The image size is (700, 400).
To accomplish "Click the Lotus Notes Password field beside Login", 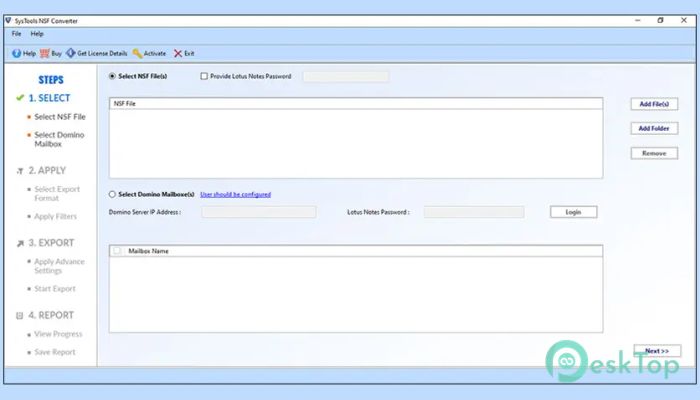I will tap(474, 212).
